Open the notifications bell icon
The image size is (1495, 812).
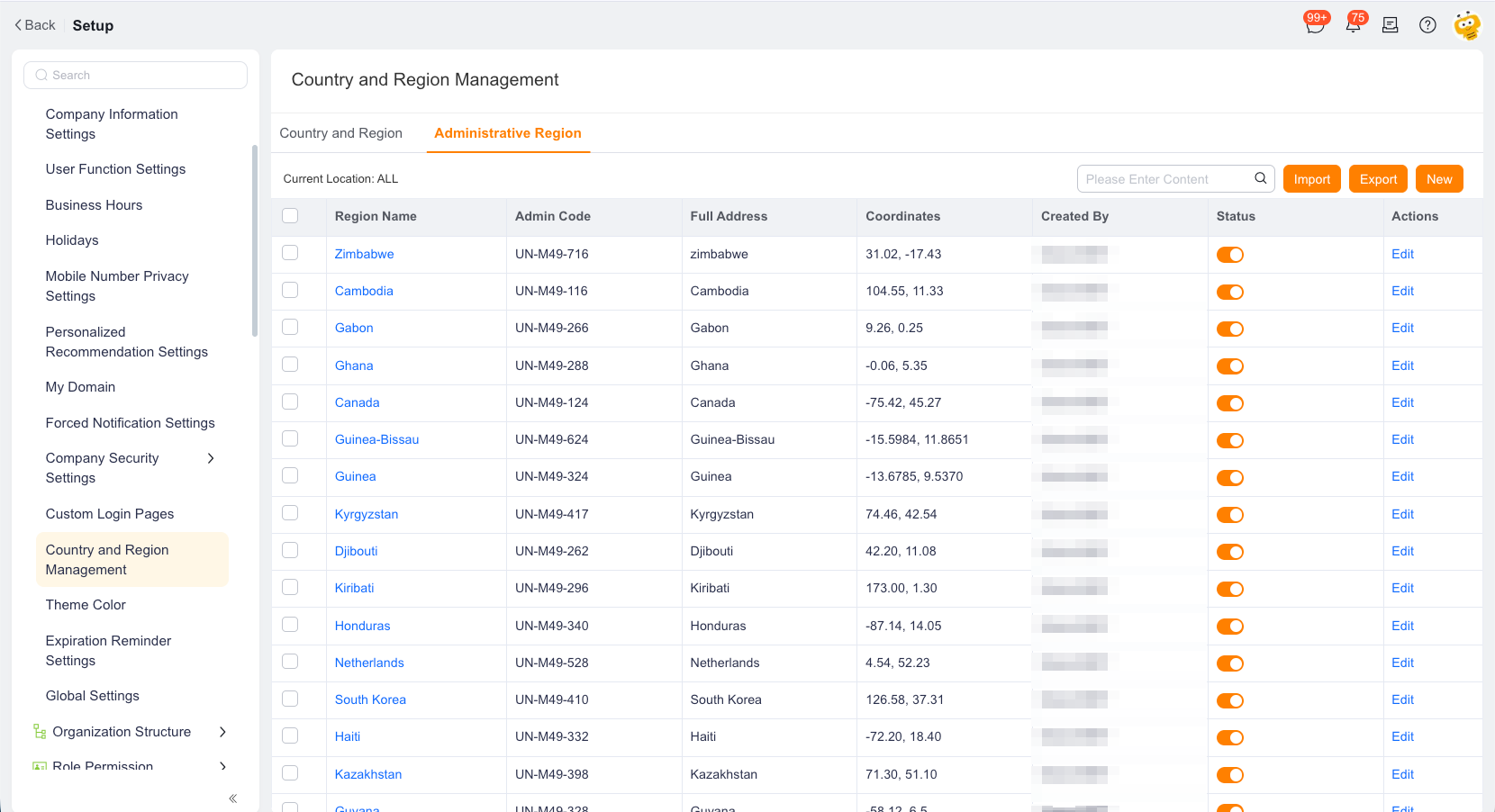(x=1353, y=25)
